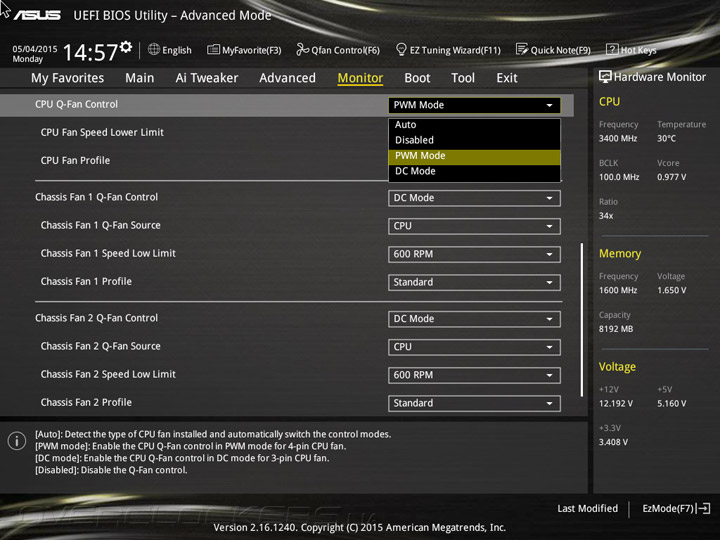
Task: Switch to the Boot tab
Action: [417, 78]
